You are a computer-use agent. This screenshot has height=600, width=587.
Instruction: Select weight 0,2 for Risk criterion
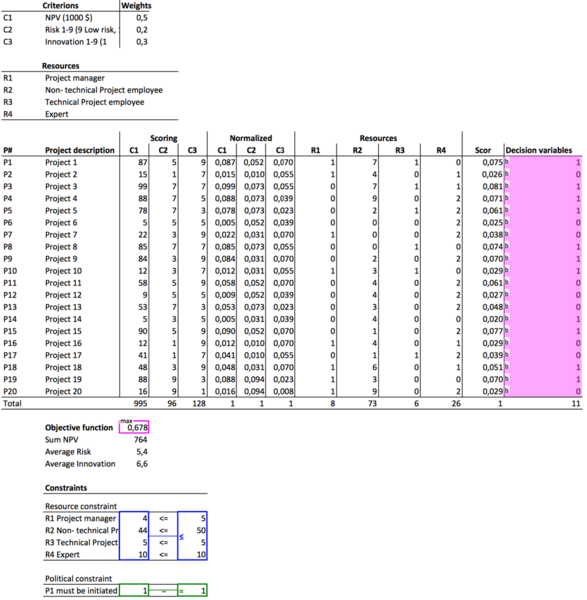click(142, 30)
